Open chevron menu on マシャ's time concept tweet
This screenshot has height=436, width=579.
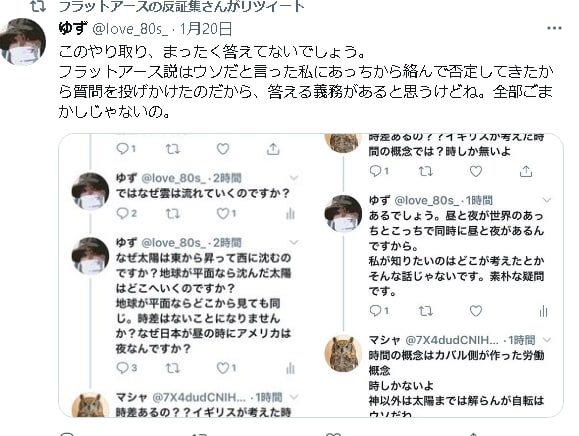pyautogui.click(x=547, y=340)
